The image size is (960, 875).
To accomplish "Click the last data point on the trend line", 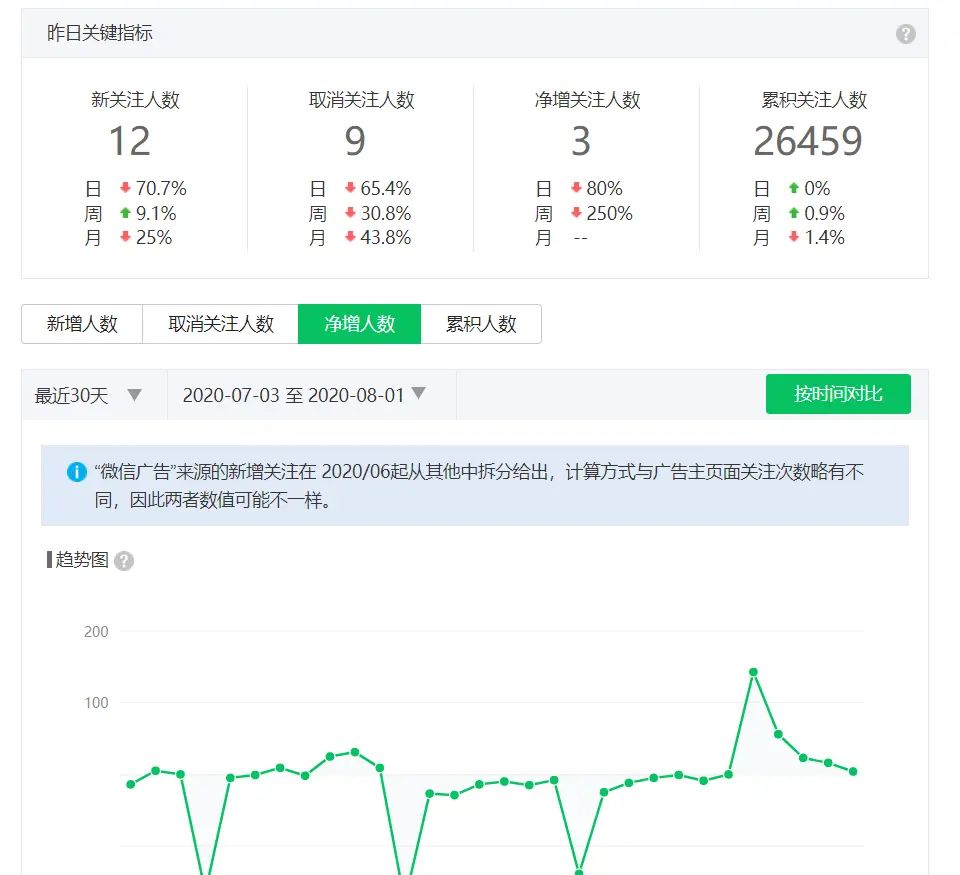I will point(853,772).
